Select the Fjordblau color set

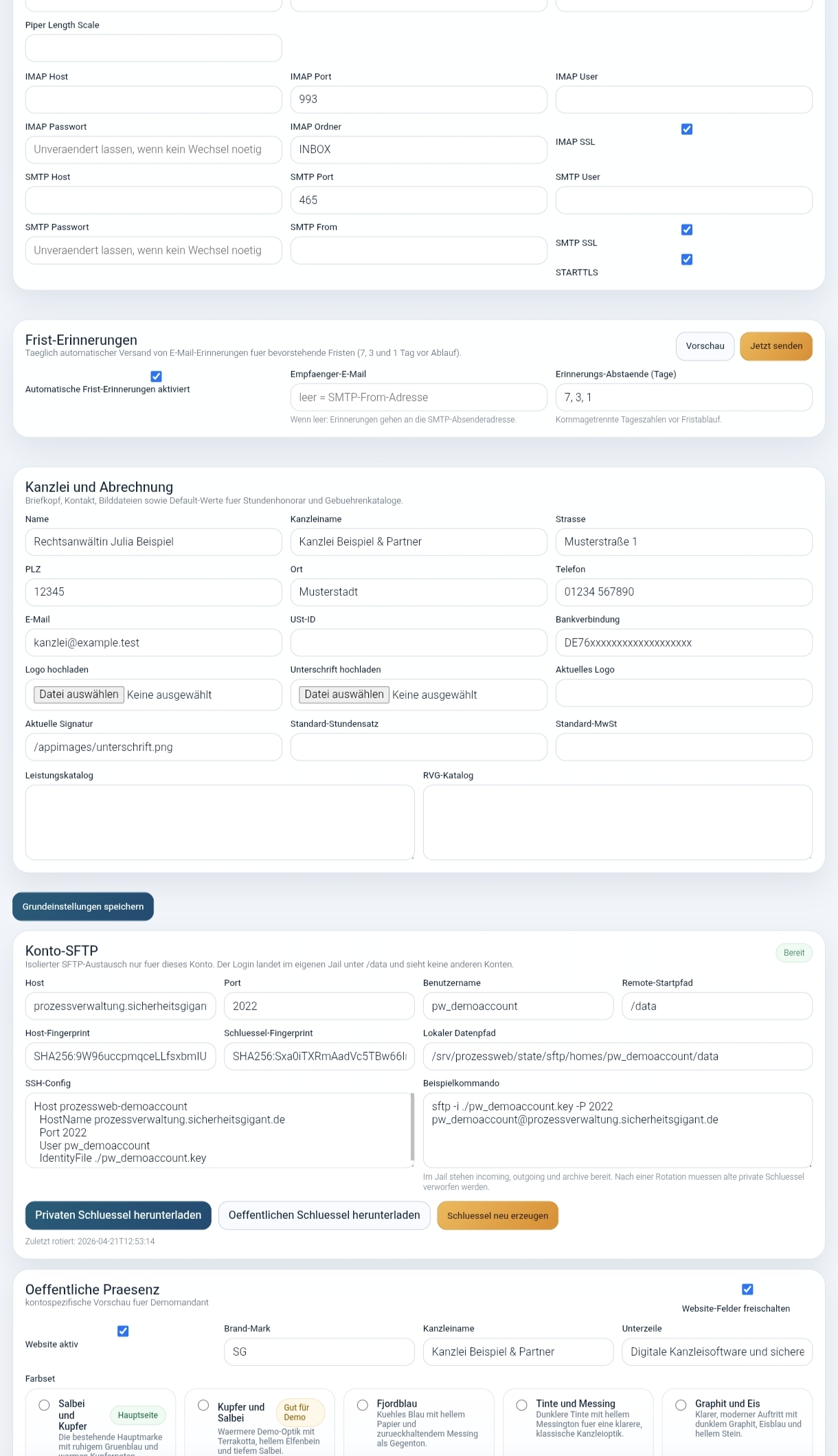pyautogui.click(x=363, y=1405)
